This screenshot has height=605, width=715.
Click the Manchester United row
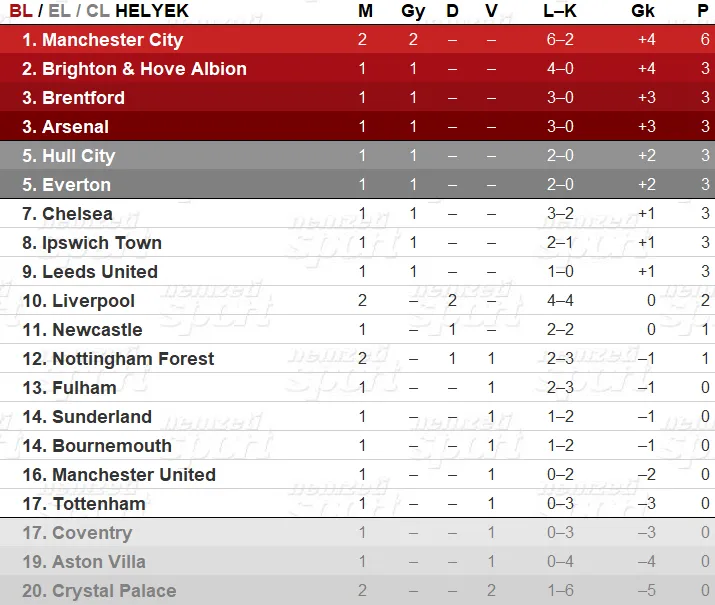(358, 475)
